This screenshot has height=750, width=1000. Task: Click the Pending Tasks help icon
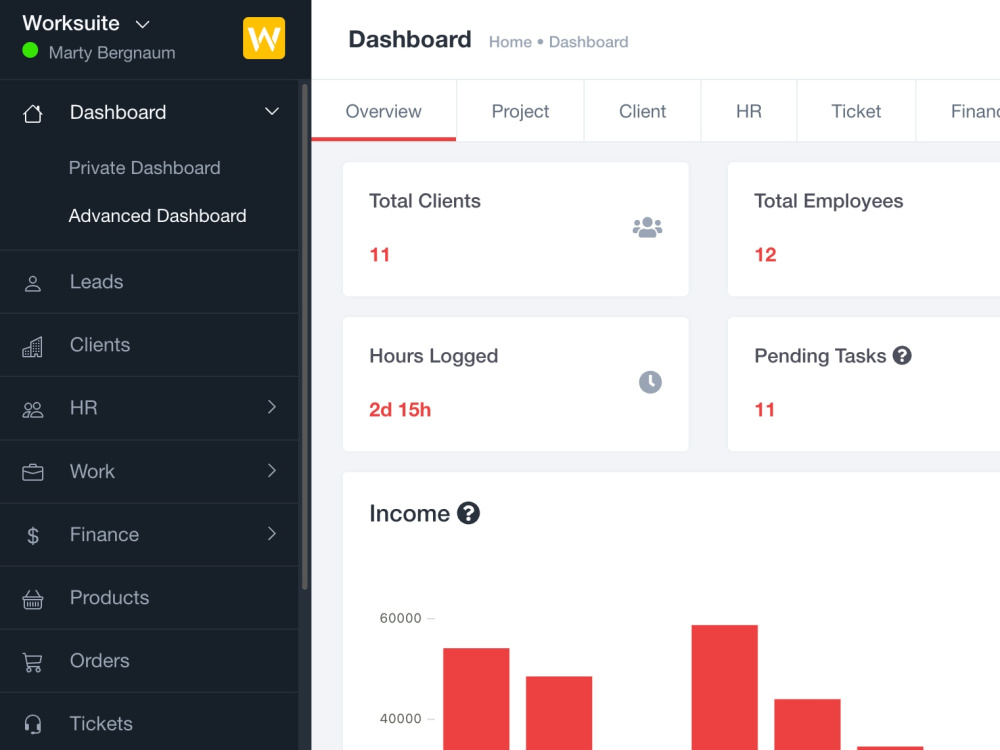[x=902, y=355]
